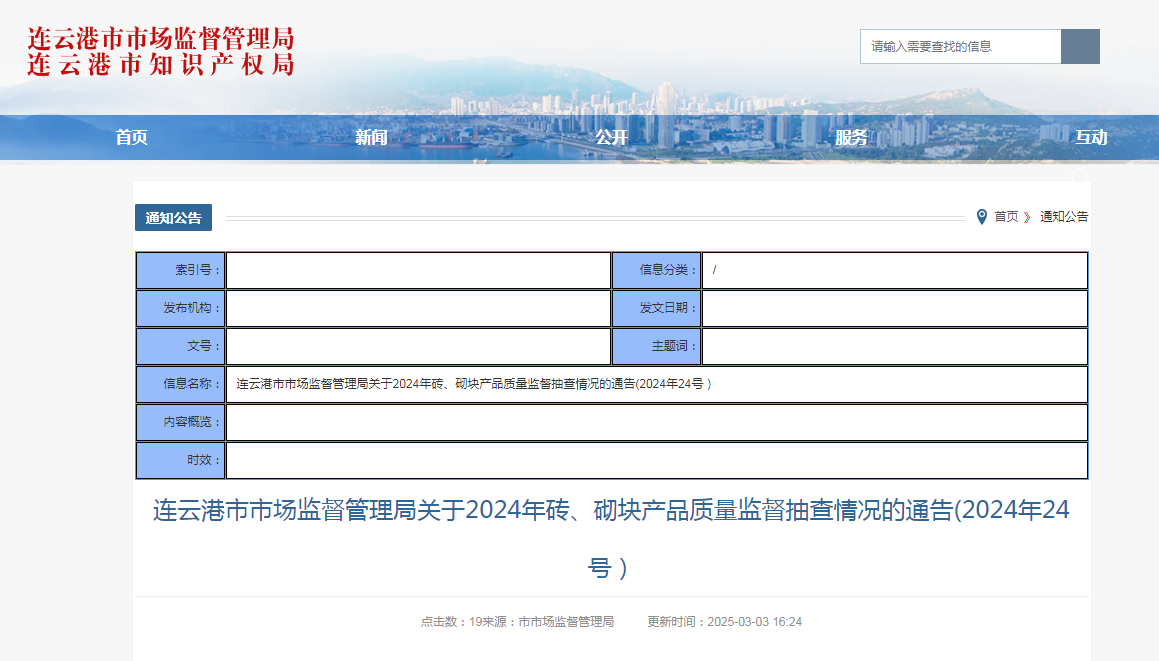Click the blue 通知公告 section tab
Screen dimensions: 1159x661
pos(173,218)
